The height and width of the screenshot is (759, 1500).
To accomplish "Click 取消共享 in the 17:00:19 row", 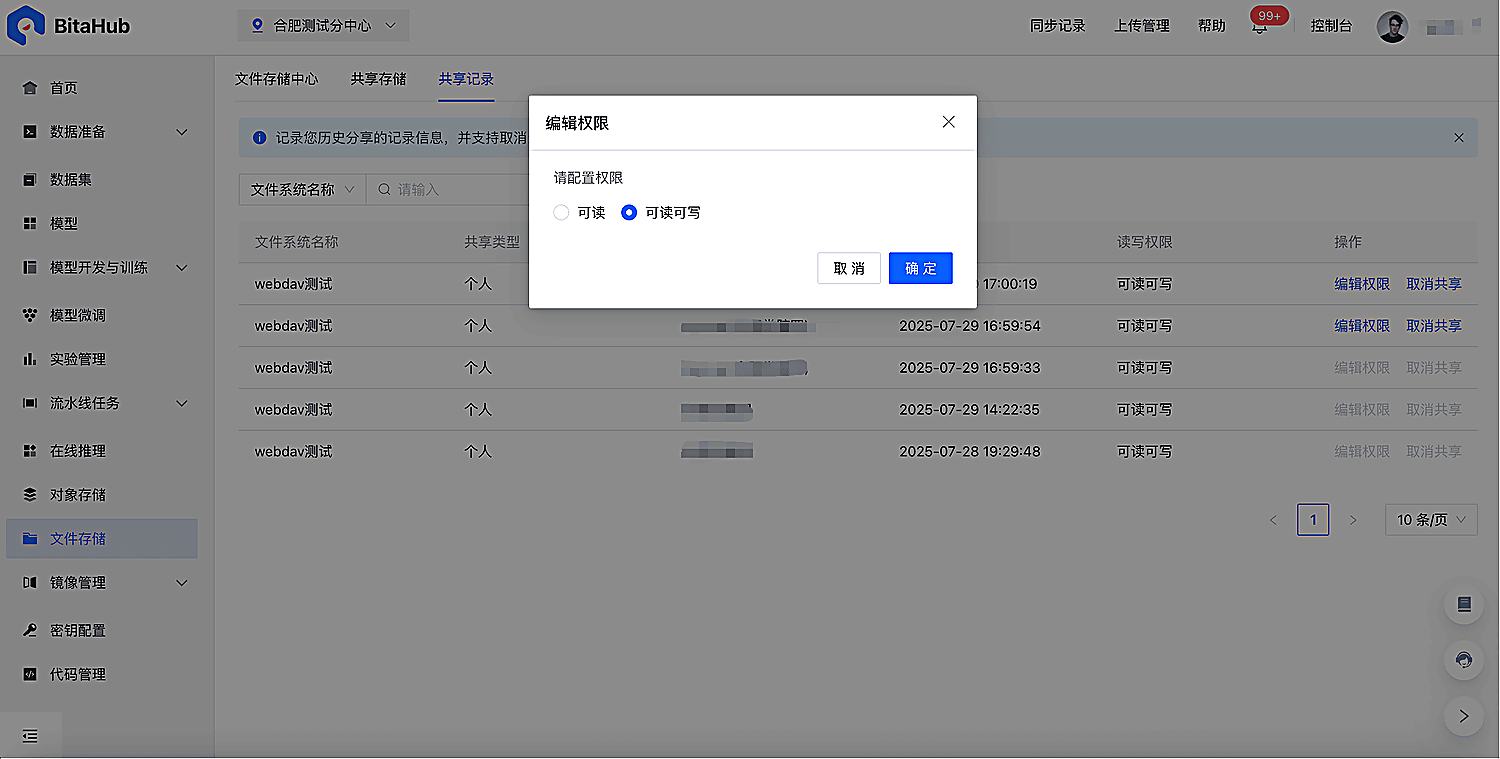I will pyautogui.click(x=1434, y=284).
